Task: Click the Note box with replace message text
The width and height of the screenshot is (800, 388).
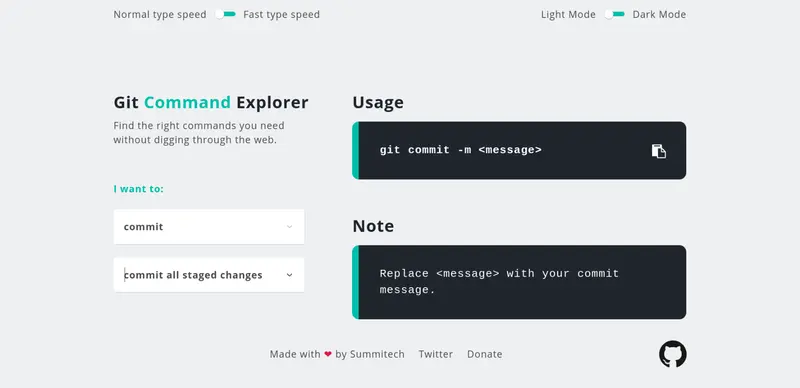Action: (519, 282)
